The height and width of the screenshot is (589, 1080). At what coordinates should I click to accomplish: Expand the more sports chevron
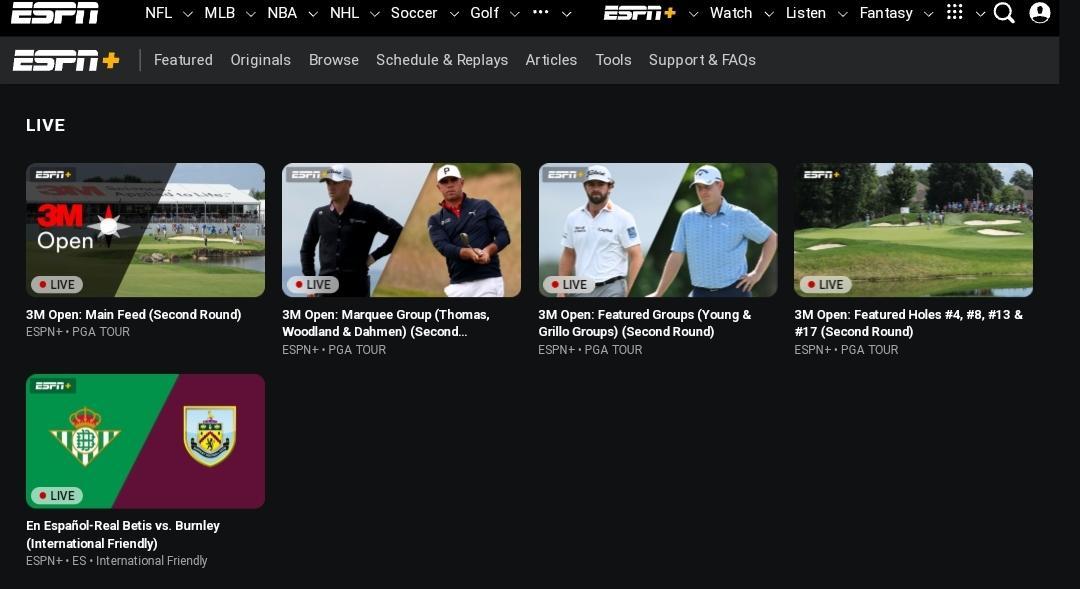click(566, 14)
